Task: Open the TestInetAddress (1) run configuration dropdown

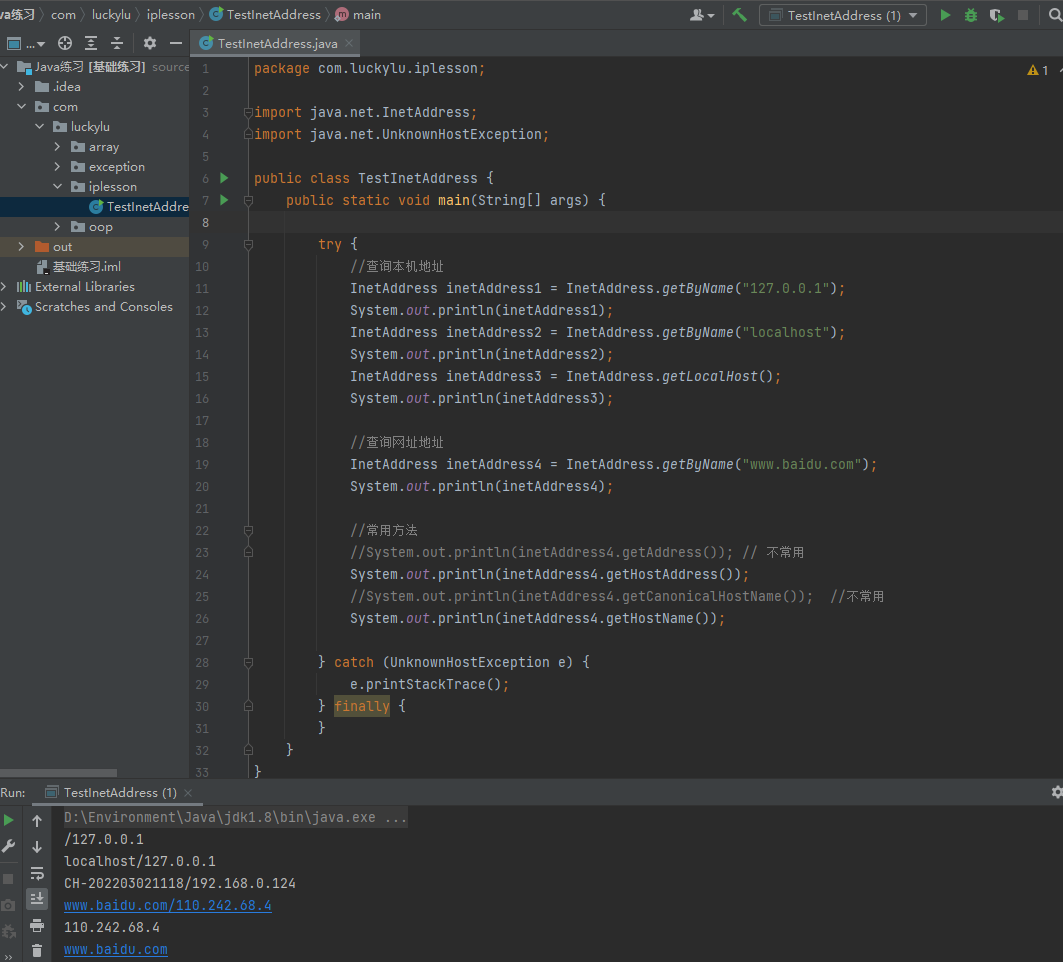Action: click(842, 15)
